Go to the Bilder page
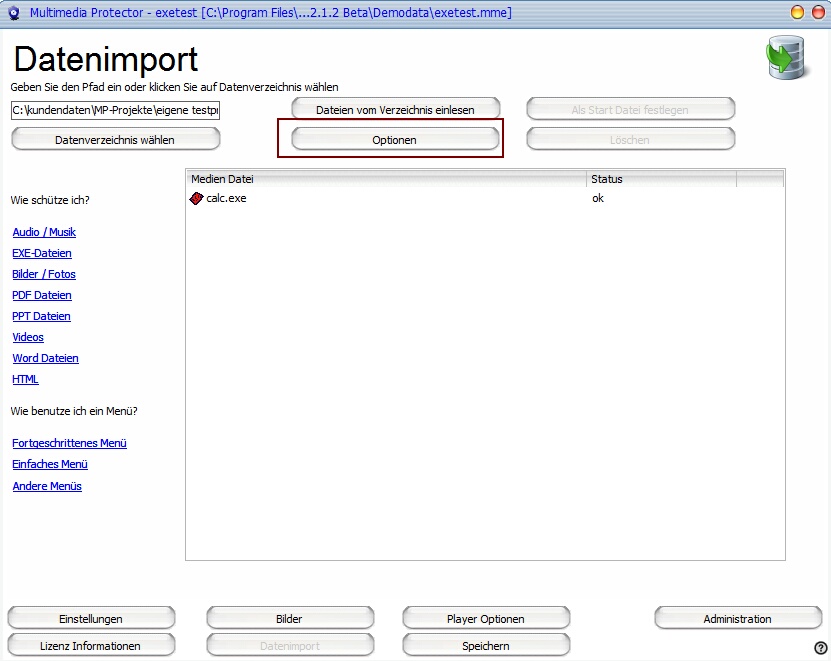 click(290, 619)
